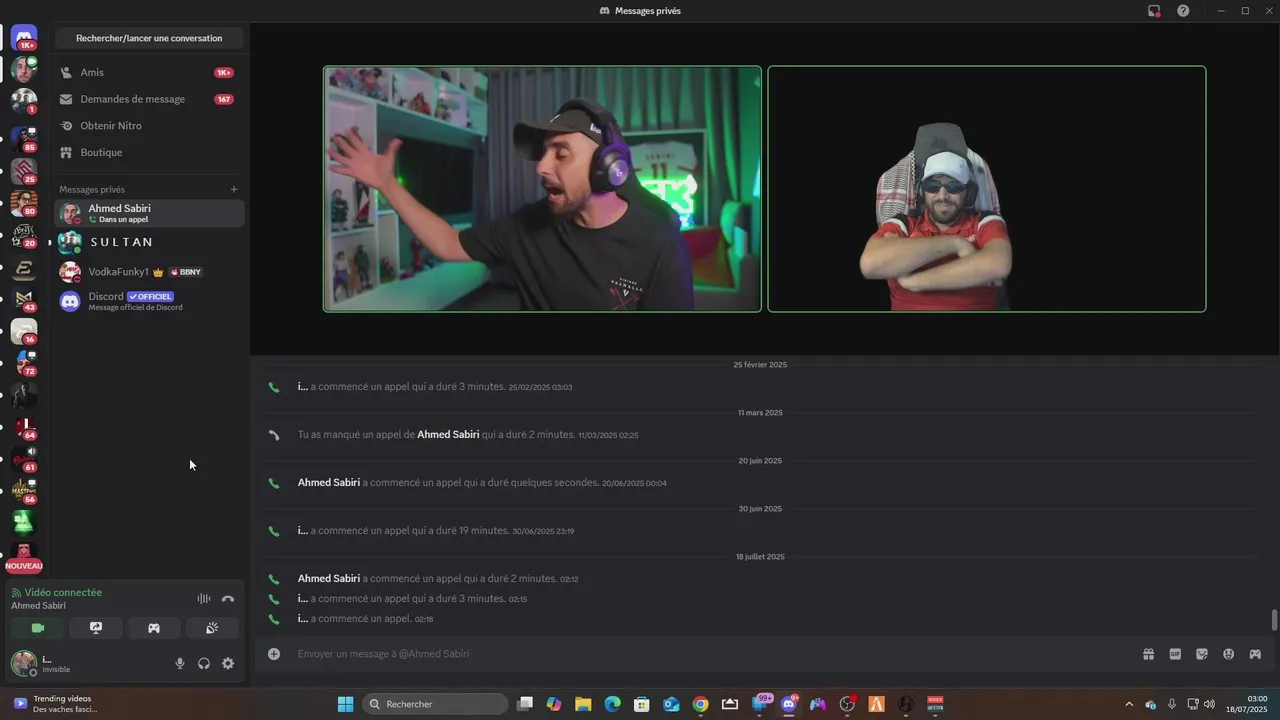Open Google Chrome from taskbar
The image size is (1280, 720).
[x=701, y=704]
